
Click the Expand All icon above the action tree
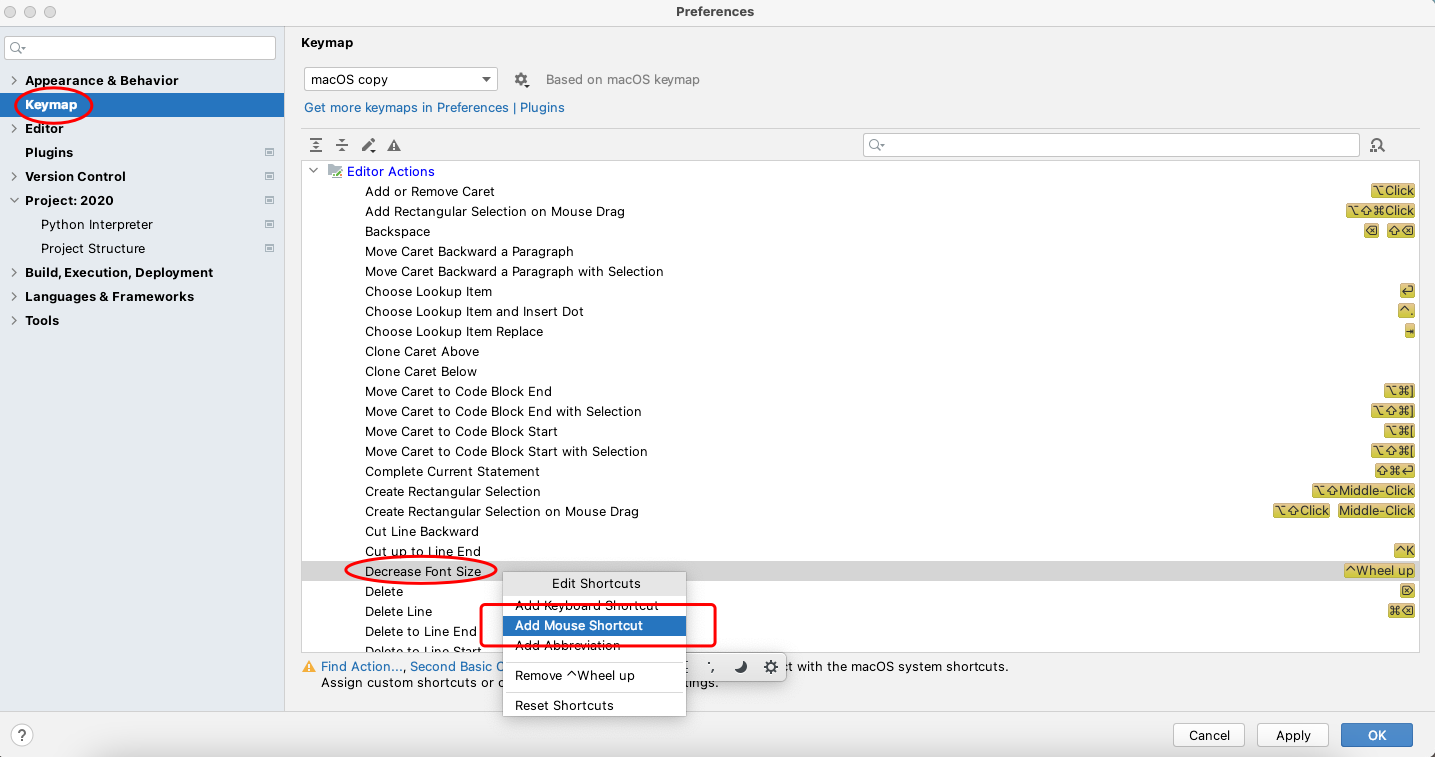coord(316,145)
